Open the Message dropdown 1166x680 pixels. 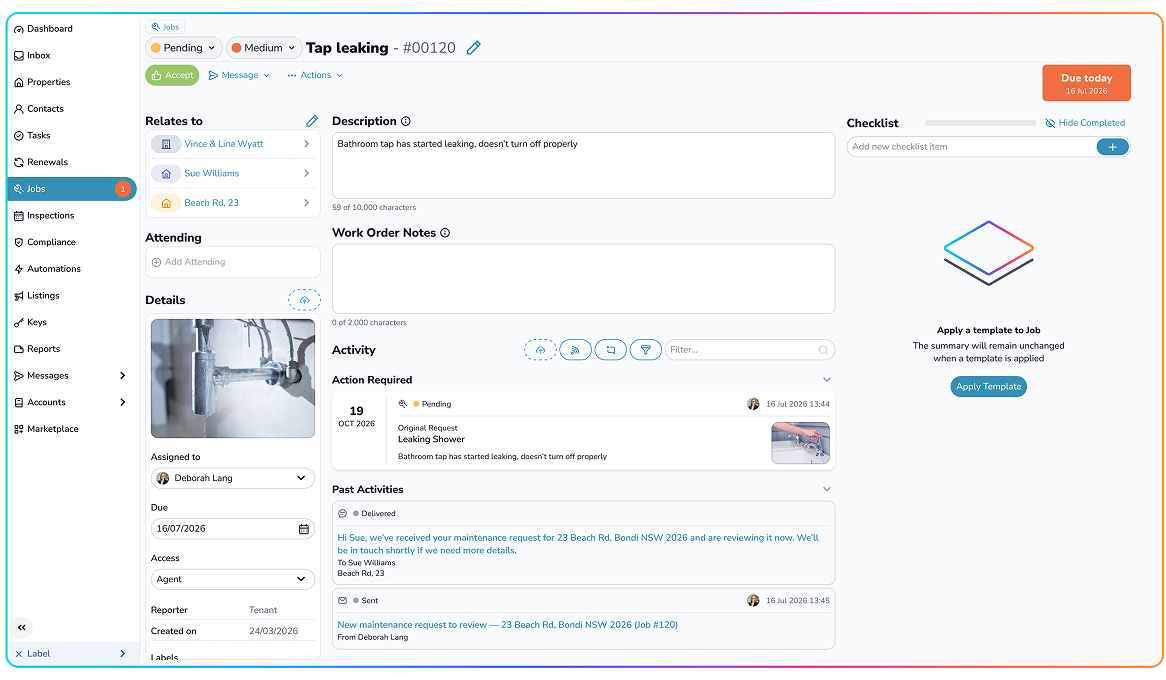pyautogui.click(x=239, y=76)
